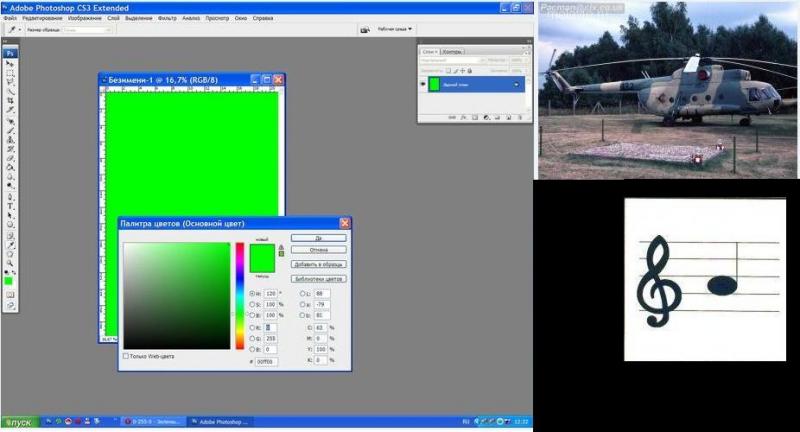Enable the 'Только Web-цвета' checkbox
The height and width of the screenshot is (432, 800).
point(126,356)
